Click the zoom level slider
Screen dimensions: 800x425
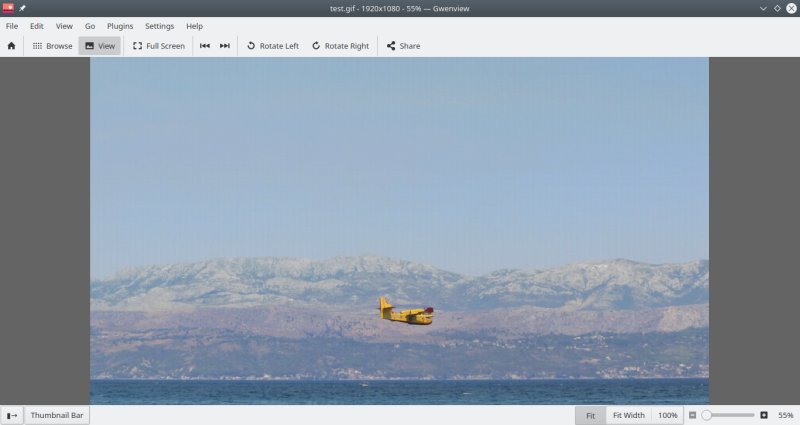coord(728,415)
